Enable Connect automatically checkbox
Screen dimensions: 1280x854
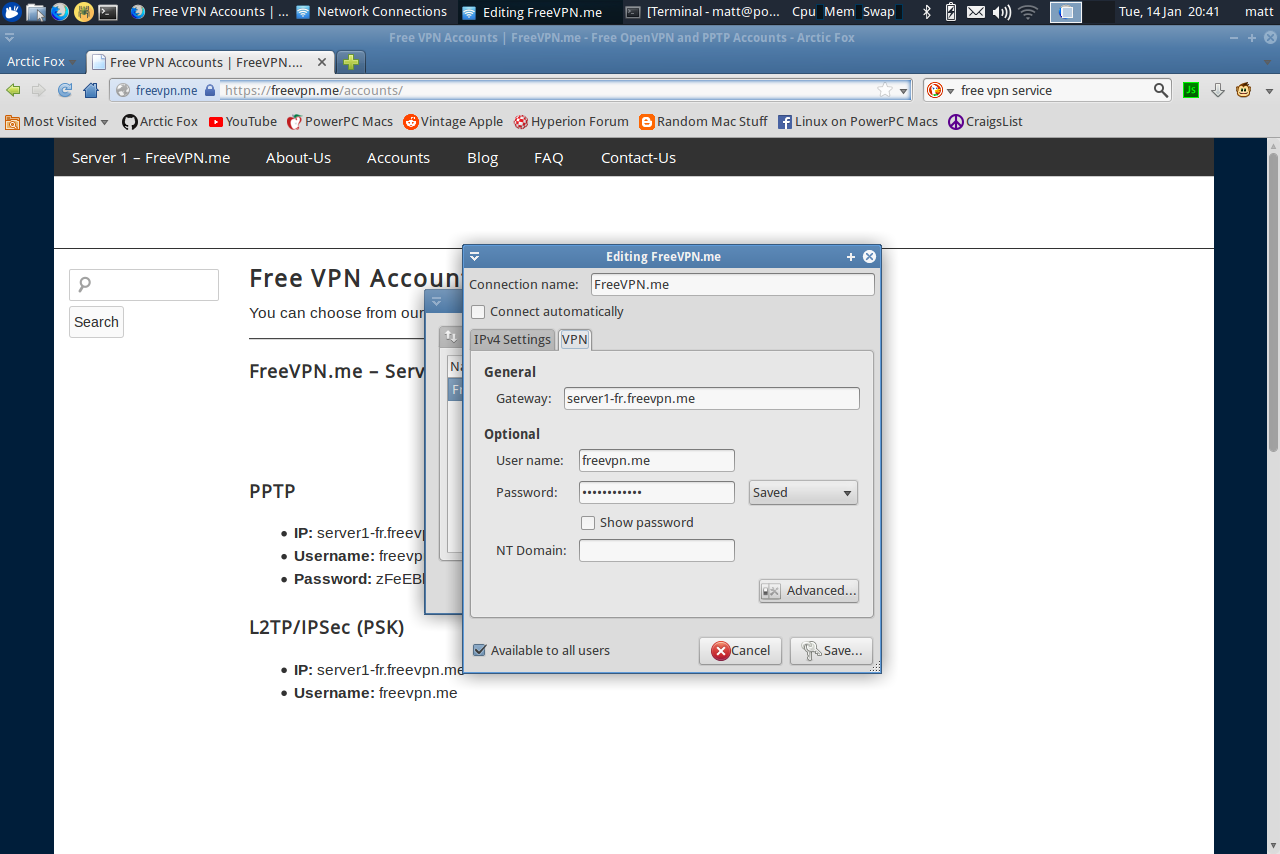coord(478,312)
